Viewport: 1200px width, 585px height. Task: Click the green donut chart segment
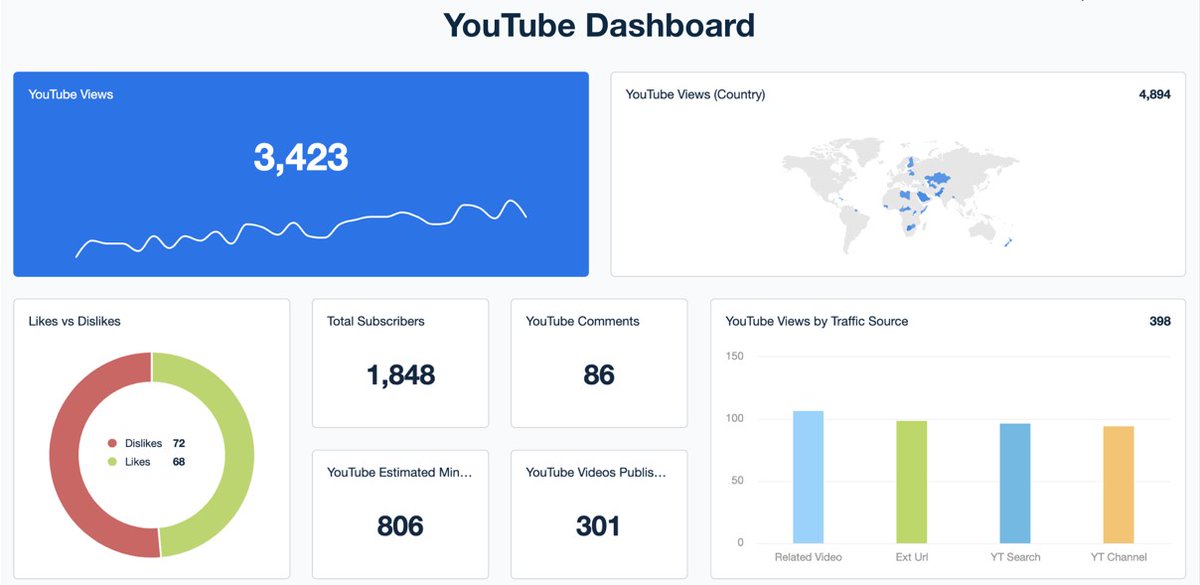pos(238,455)
